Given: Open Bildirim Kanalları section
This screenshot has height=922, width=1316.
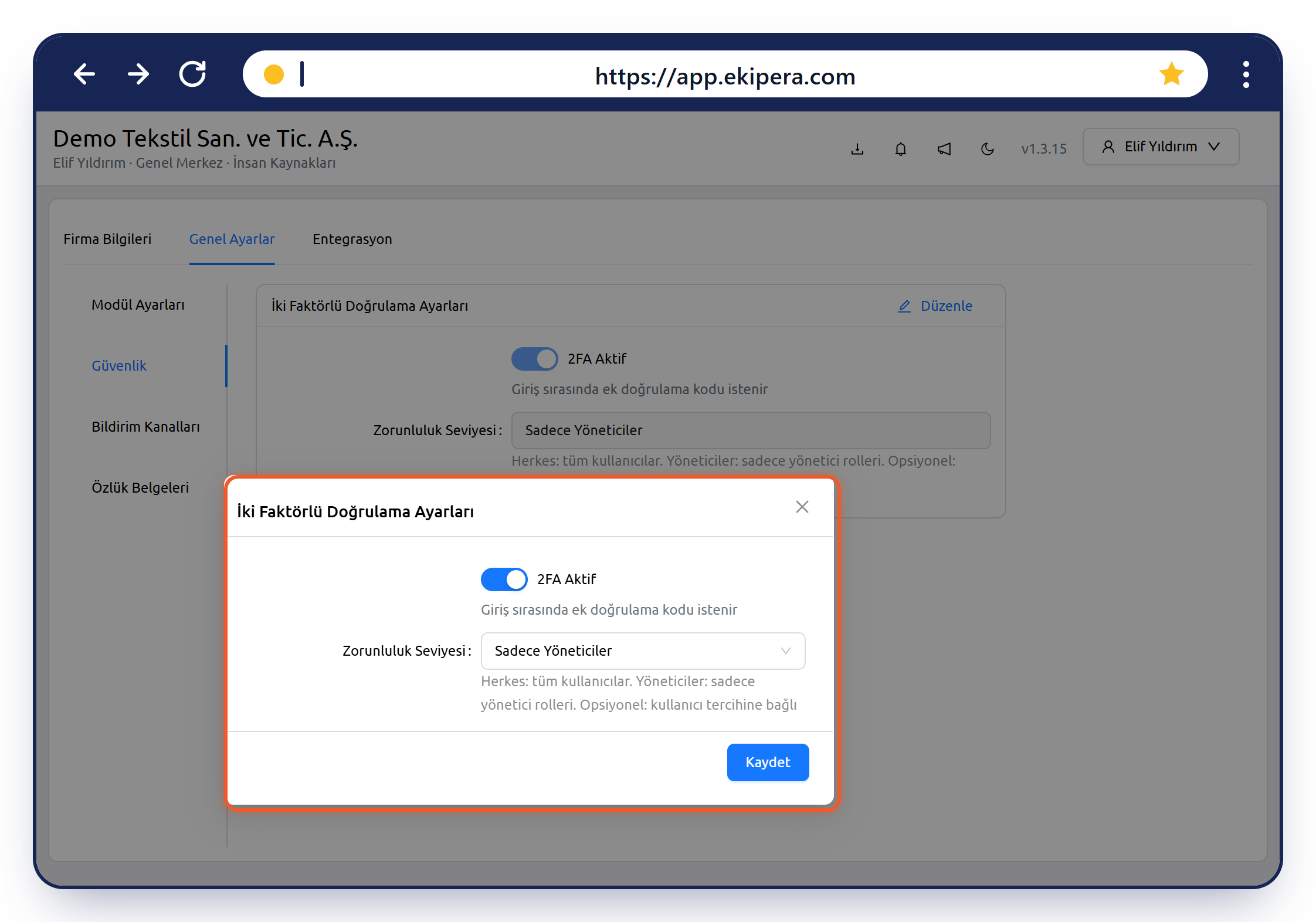Looking at the screenshot, I should coord(145,427).
